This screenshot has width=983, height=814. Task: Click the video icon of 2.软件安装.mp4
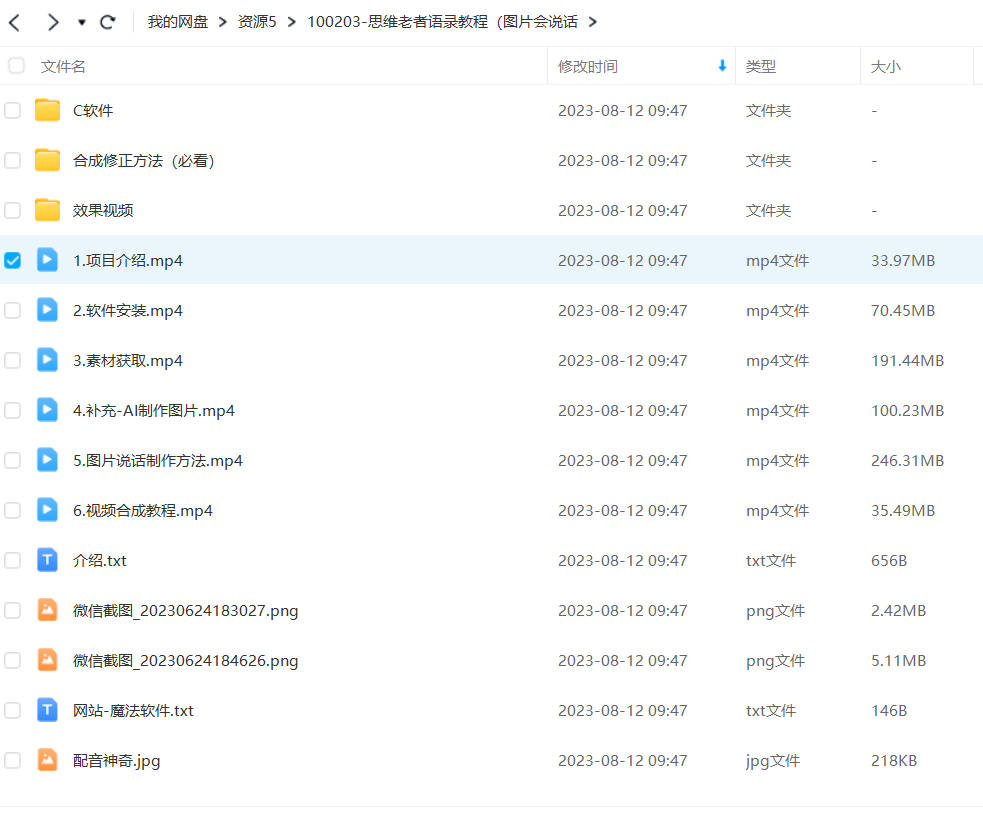click(47, 310)
